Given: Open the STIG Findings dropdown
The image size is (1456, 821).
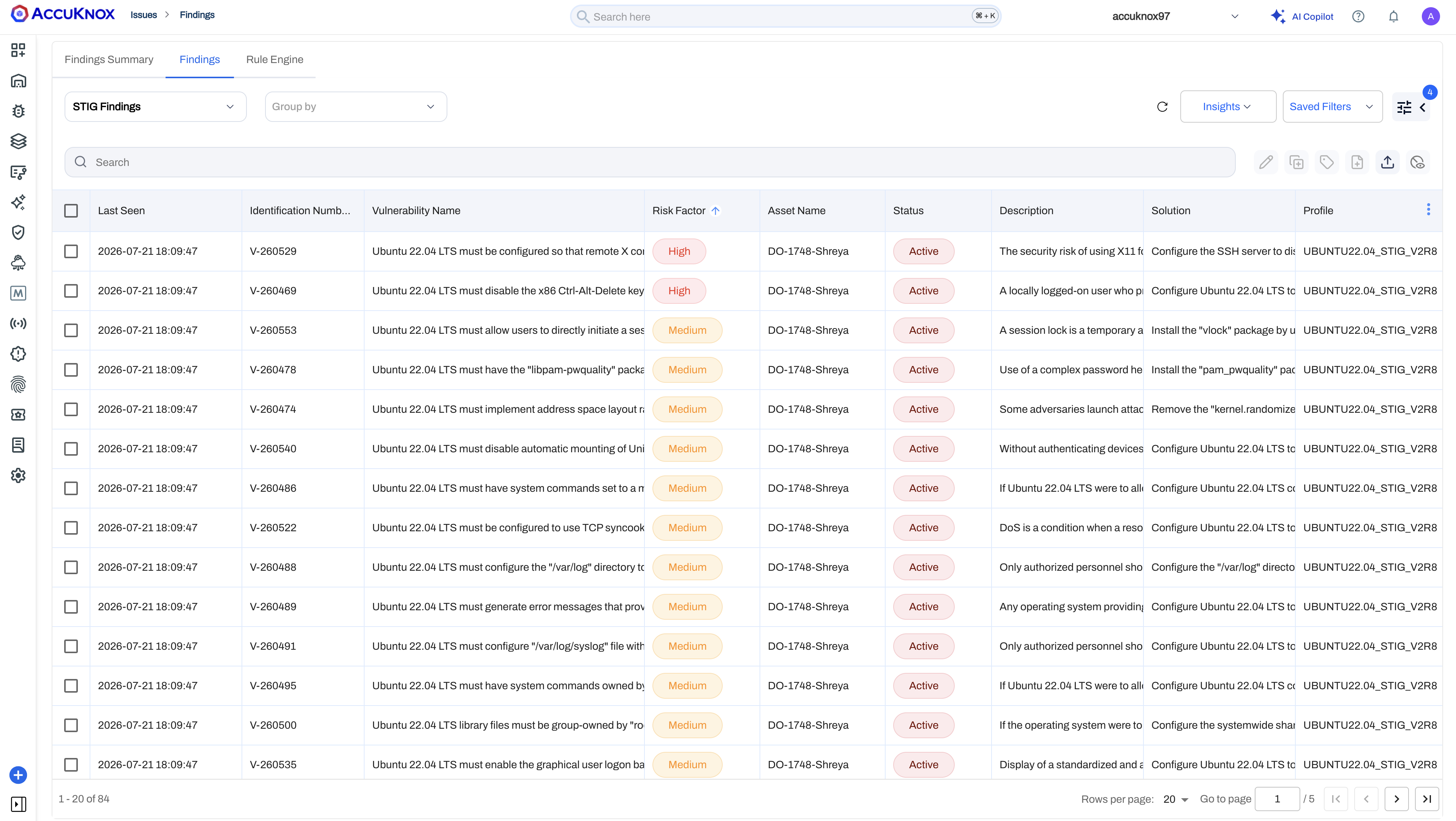Looking at the screenshot, I should [155, 107].
